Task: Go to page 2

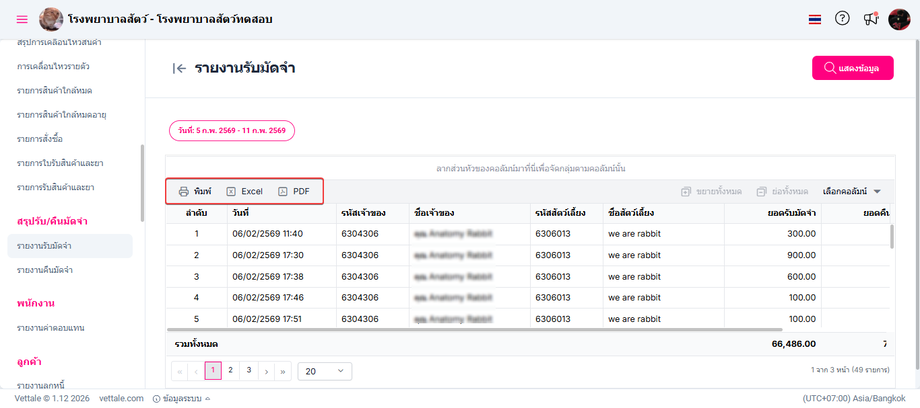Action: 231,370
